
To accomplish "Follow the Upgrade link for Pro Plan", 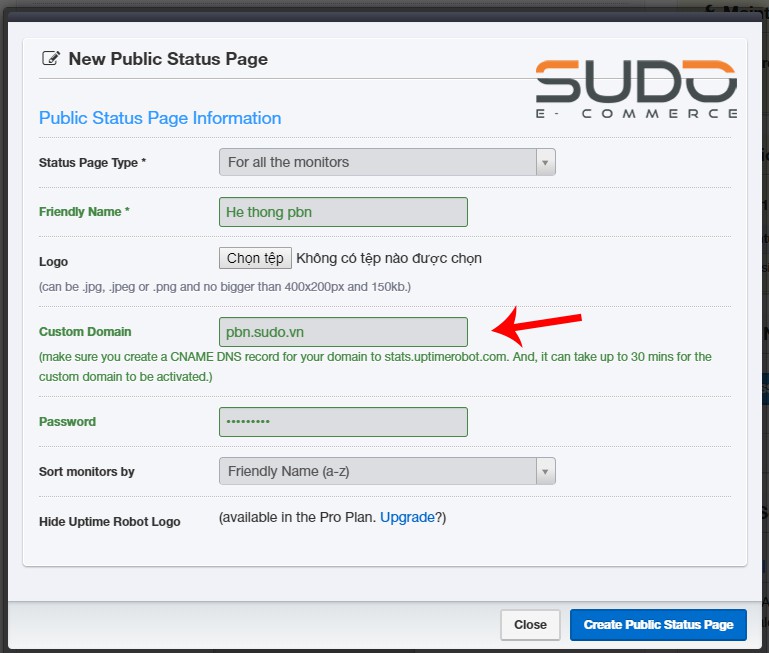I will pos(407,517).
